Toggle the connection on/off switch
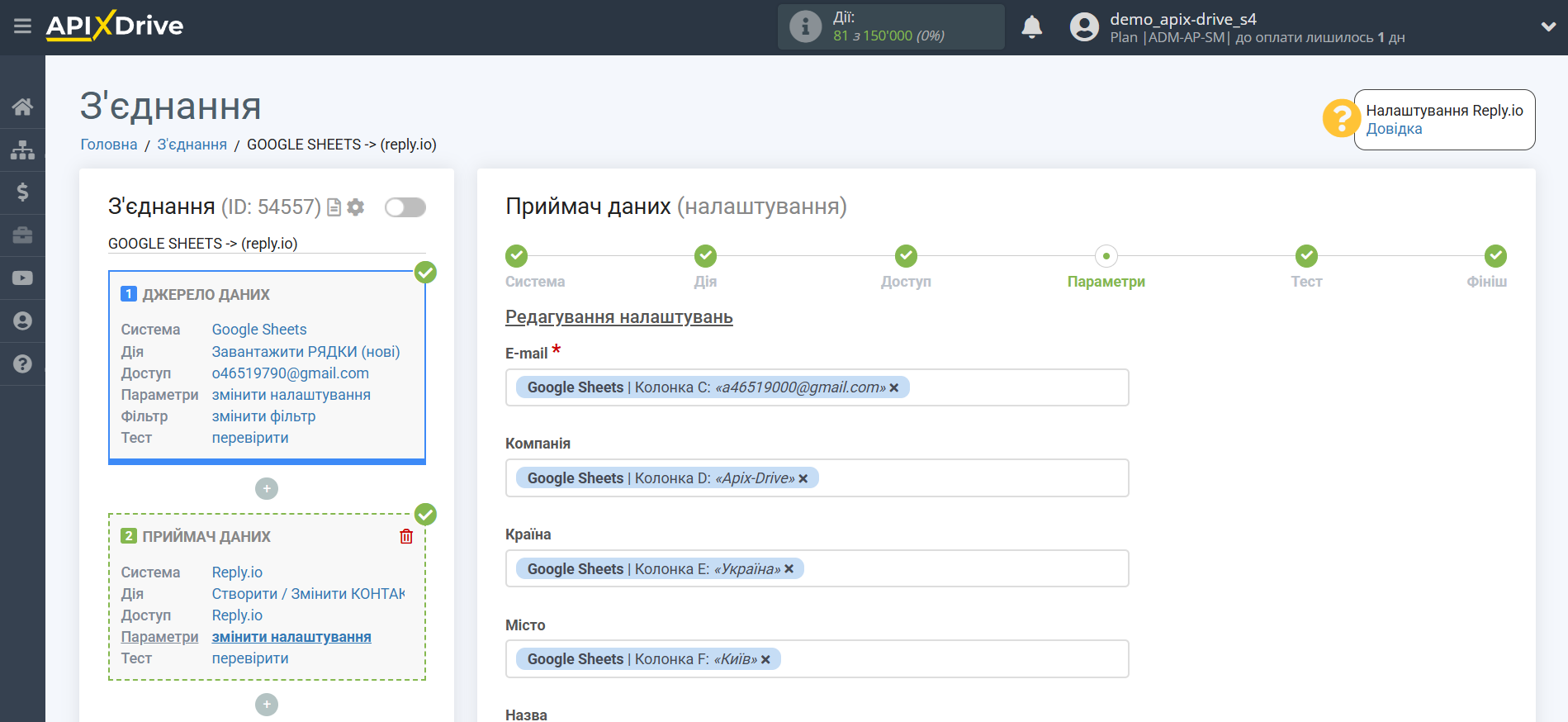This screenshot has height=722, width=1568. point(405,207)
